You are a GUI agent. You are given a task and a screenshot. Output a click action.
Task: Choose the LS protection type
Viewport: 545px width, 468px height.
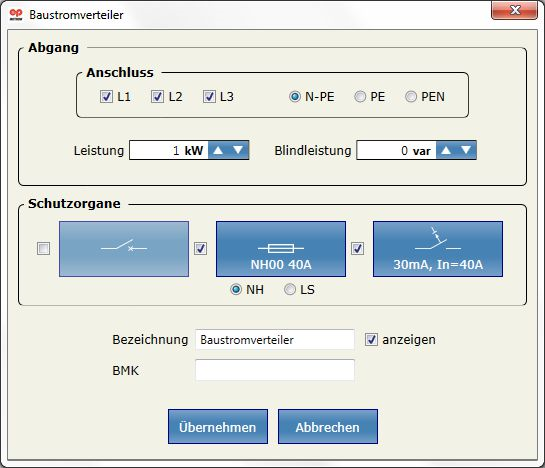click(290, 289)
